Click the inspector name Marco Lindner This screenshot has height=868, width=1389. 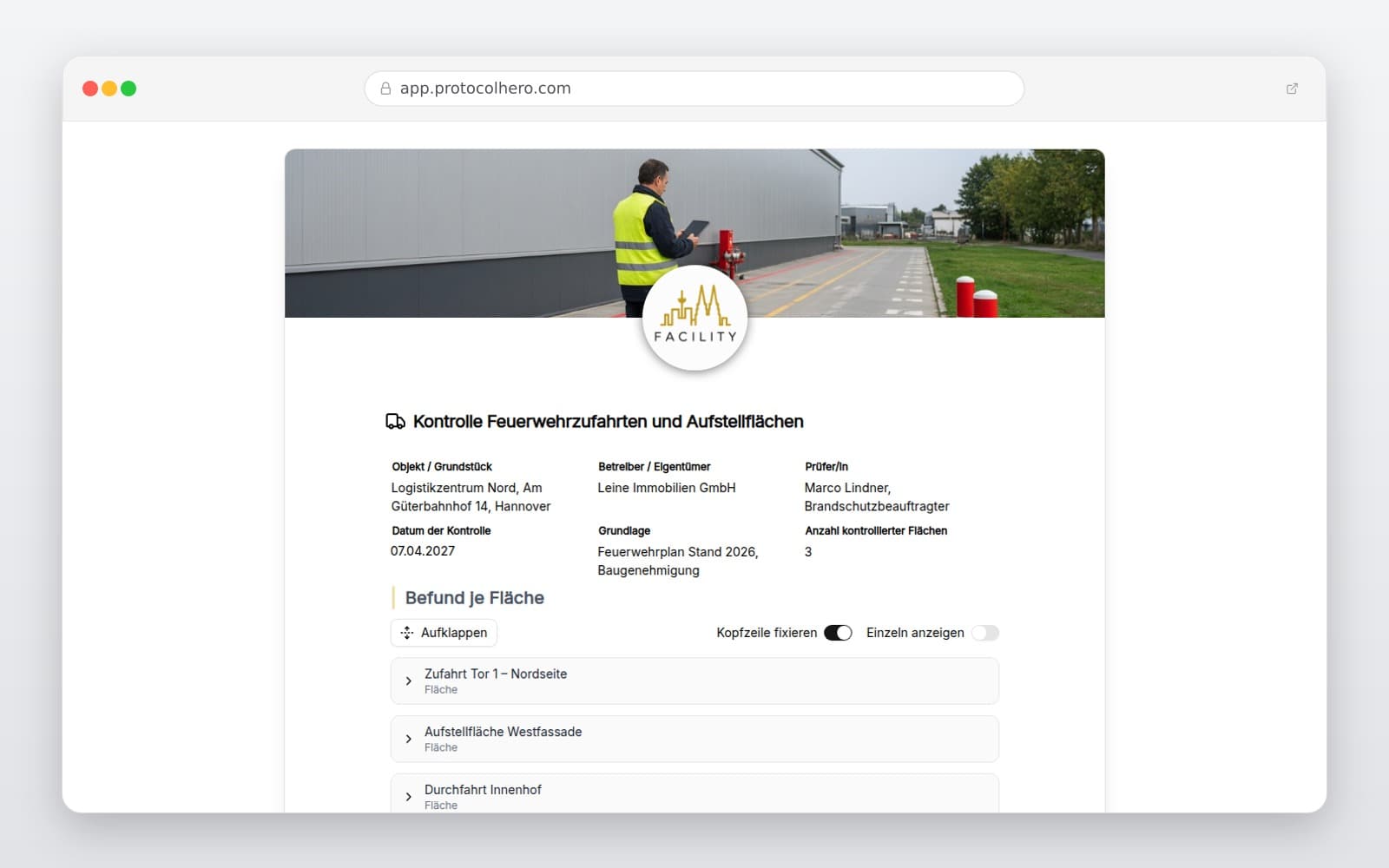[x=846, y=488]
